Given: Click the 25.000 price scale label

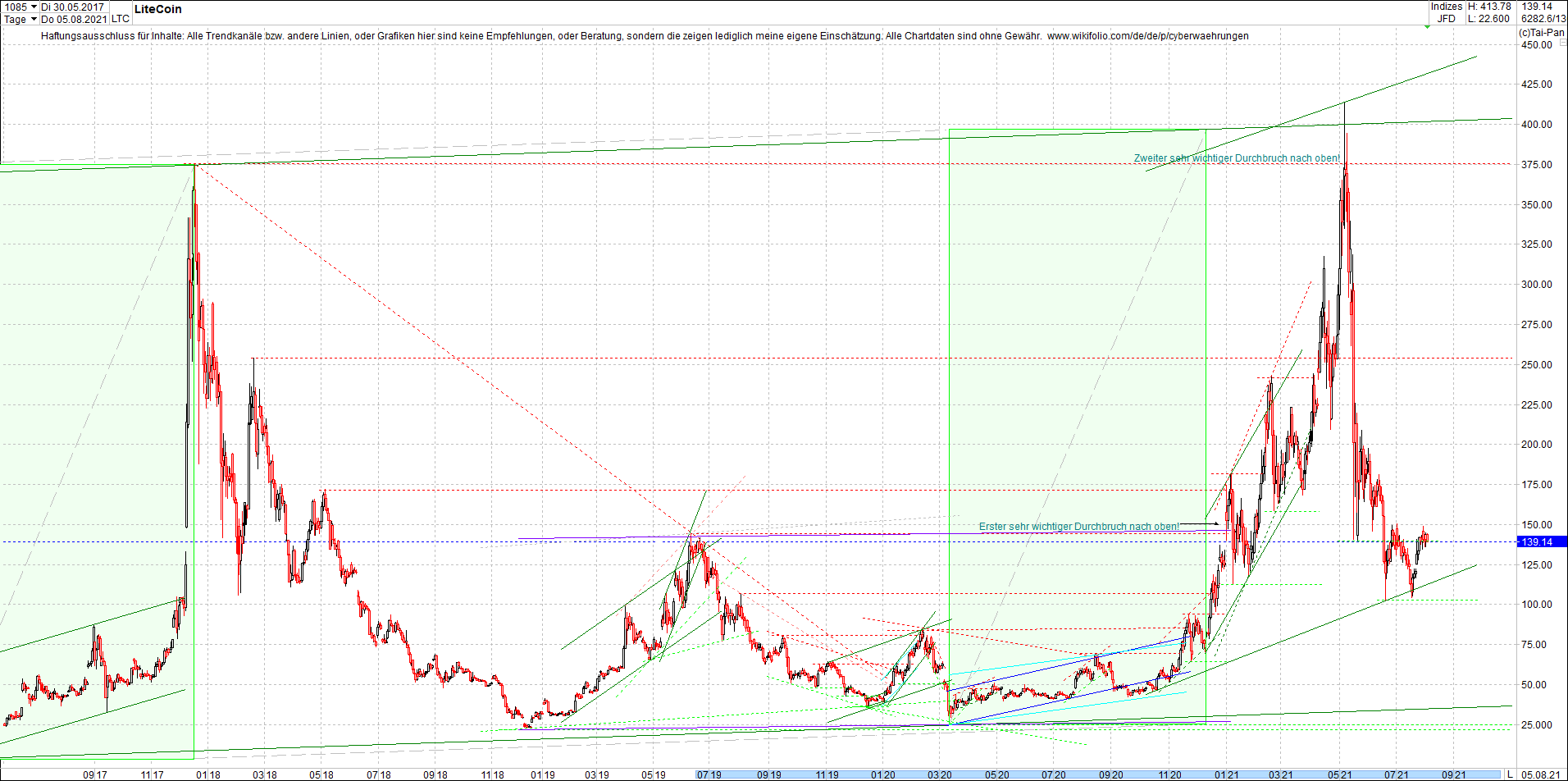Looking at the screenshot, I should coord(1537,725).
